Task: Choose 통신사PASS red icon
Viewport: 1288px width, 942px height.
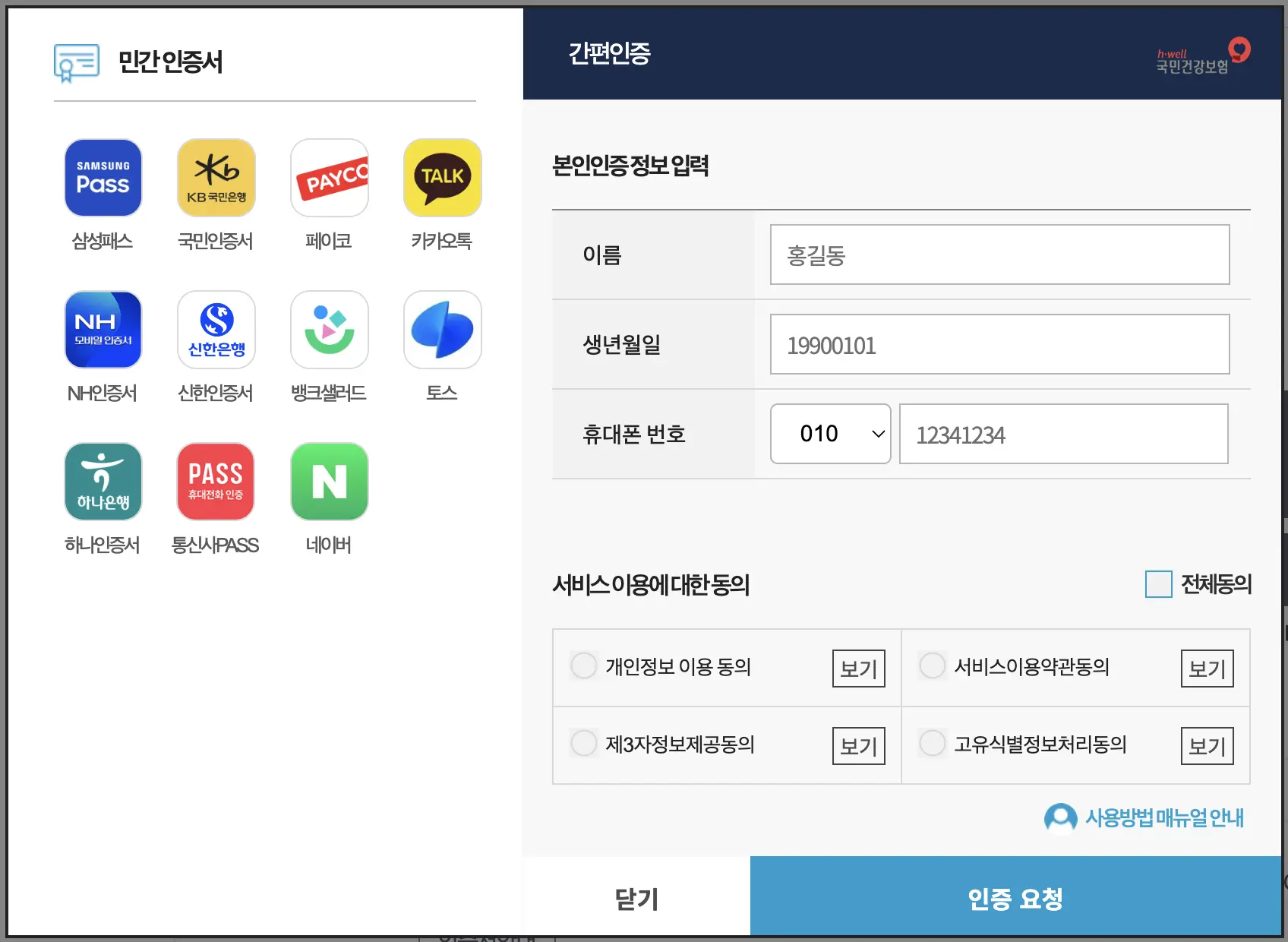Action: pyautogui.click(x=216, y=482)
